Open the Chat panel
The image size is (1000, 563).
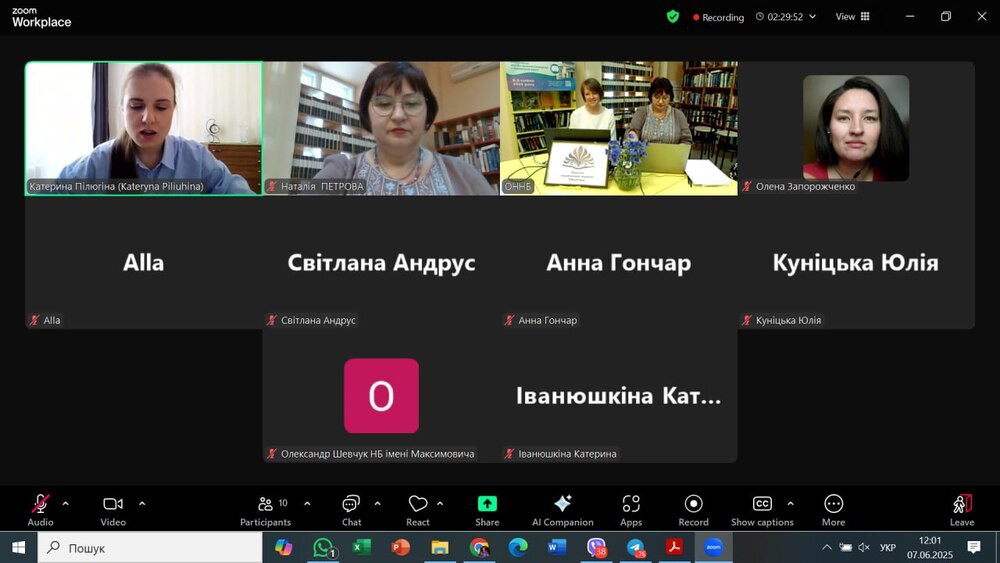click(351, 508)
